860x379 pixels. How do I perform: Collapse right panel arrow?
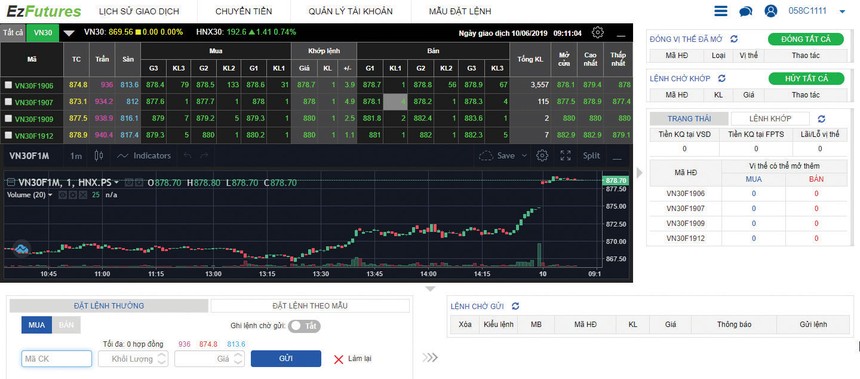point(639,173)
